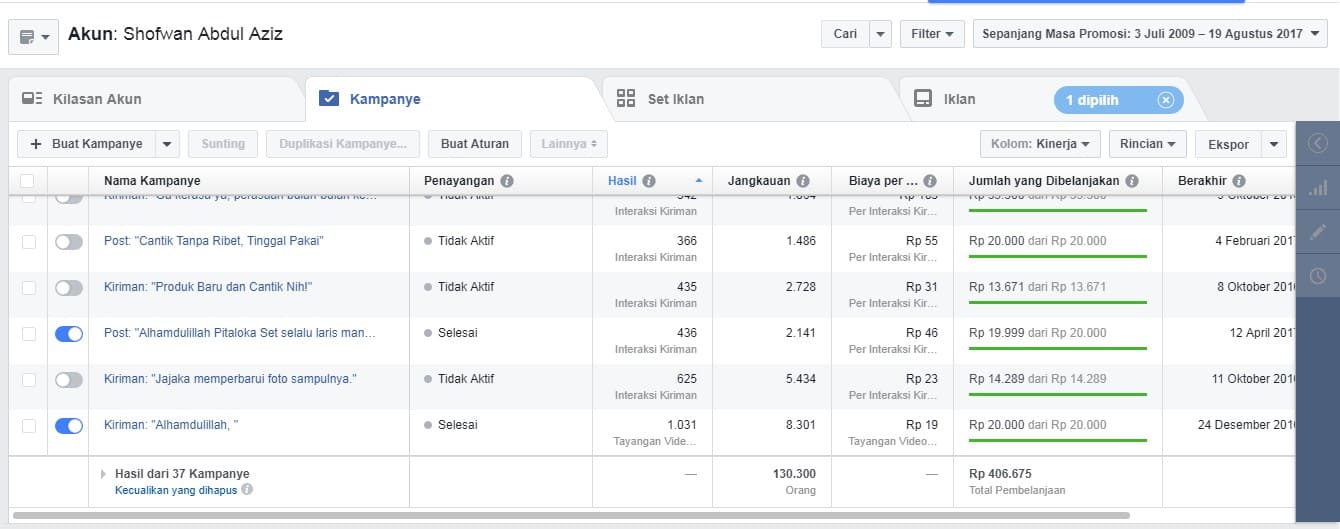This screenshot has height=529, width=1340.
Task: Collapse the right side panel arrow icon
Action: tap(1318, 143)
